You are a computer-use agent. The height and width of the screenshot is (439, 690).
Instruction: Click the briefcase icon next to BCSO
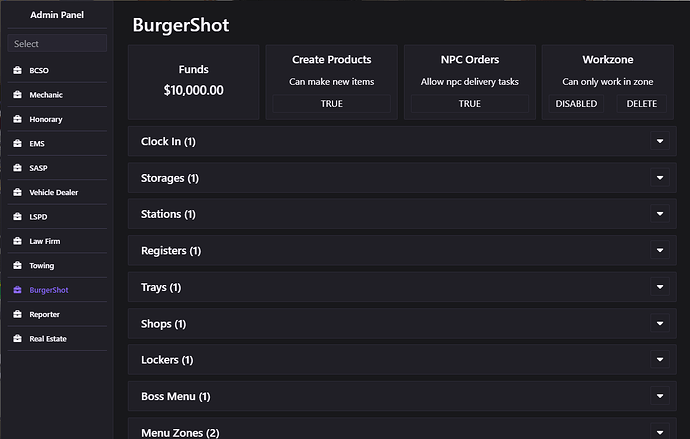[17, 71]
